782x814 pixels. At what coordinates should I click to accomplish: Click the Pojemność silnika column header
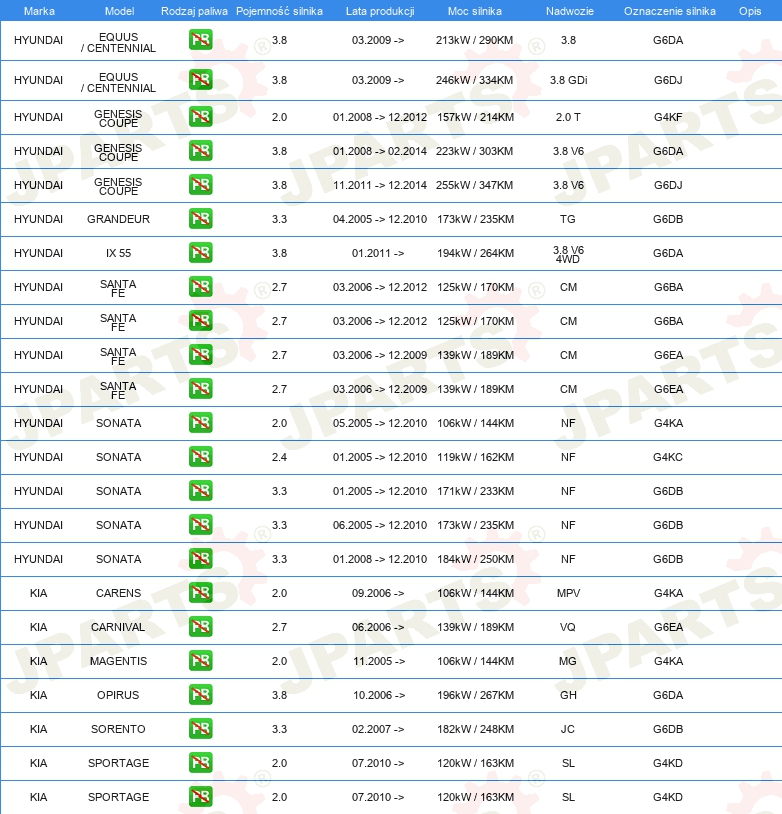[x=279, y=11]
